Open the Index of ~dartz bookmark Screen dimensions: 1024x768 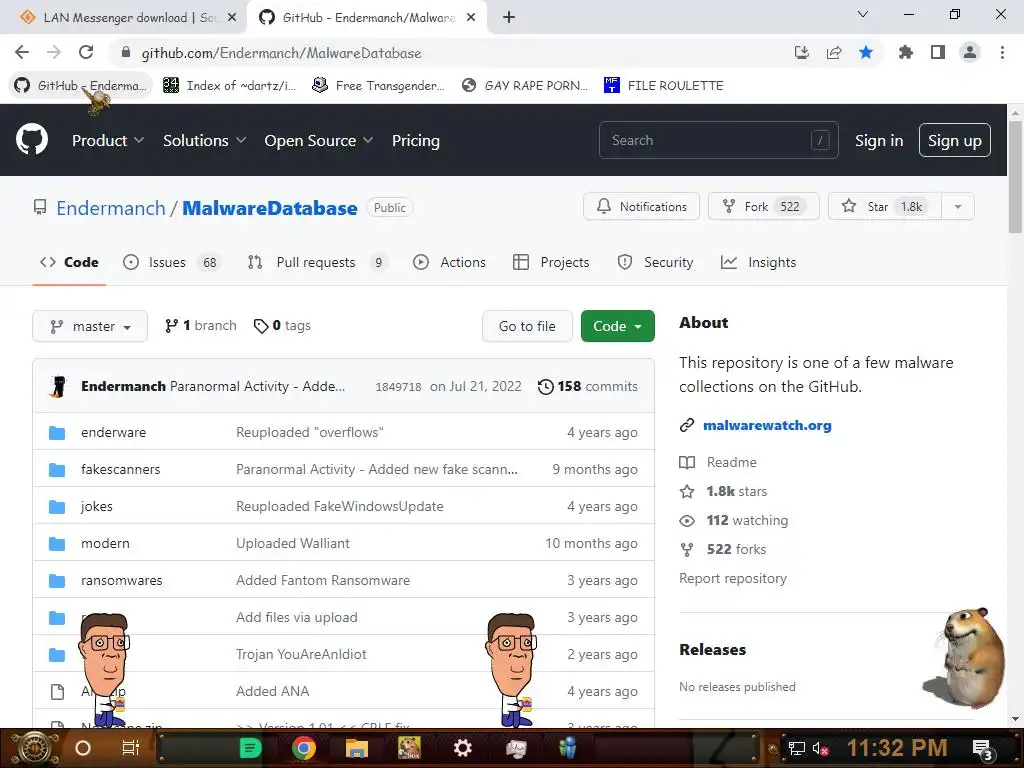[229, 85]
